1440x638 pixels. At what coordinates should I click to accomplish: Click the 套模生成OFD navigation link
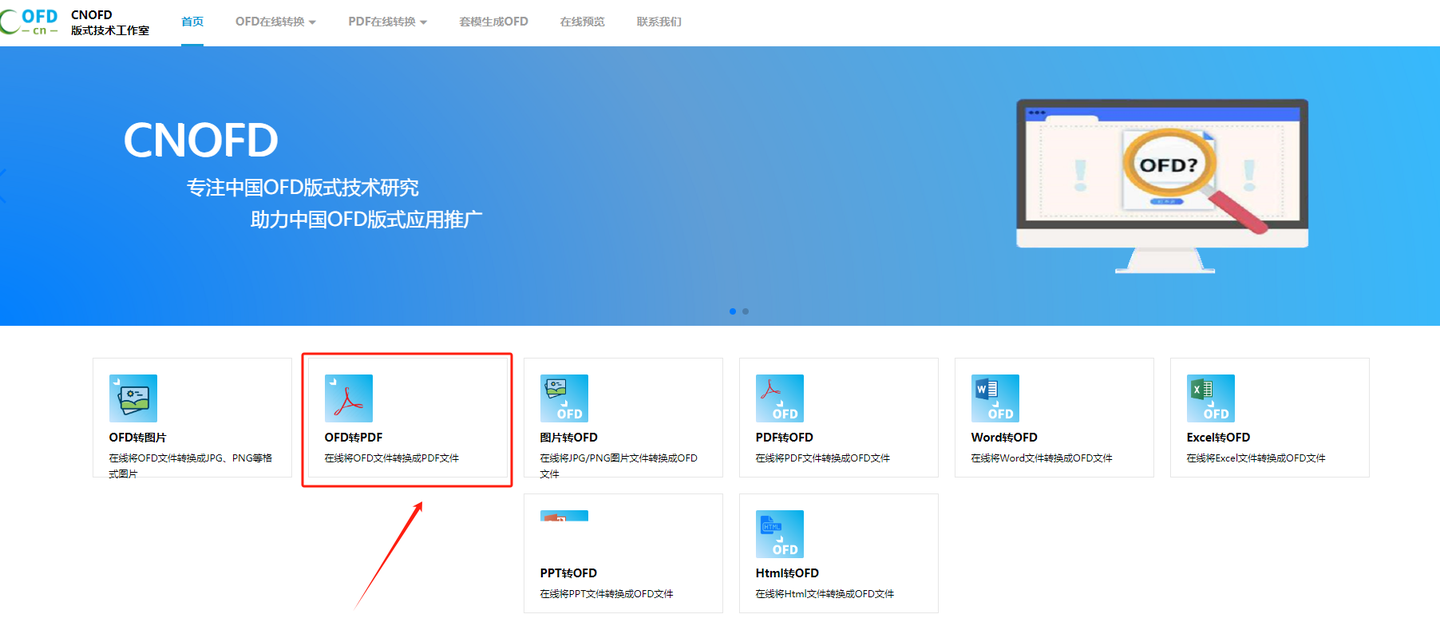tap(493, 20)
